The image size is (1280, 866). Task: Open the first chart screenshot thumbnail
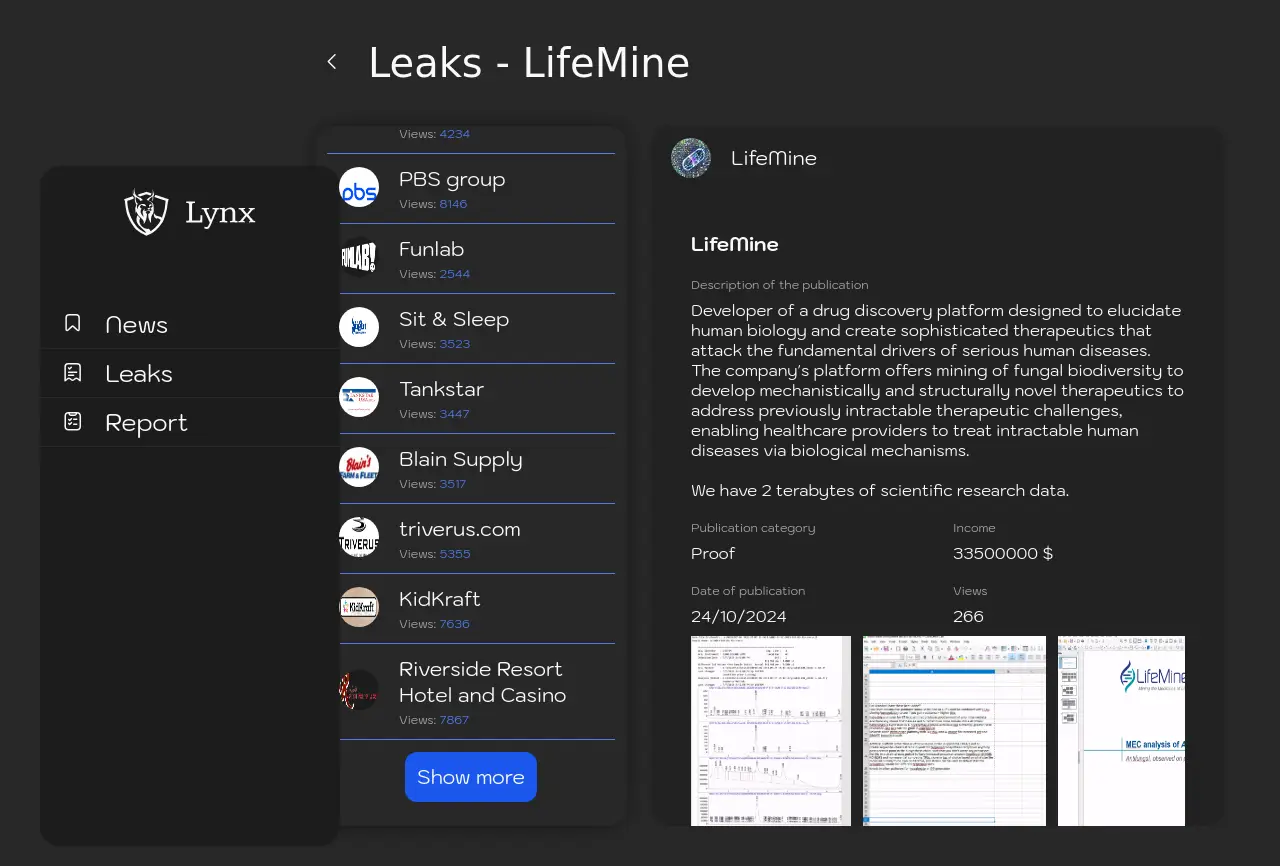[x=770, y=730]
